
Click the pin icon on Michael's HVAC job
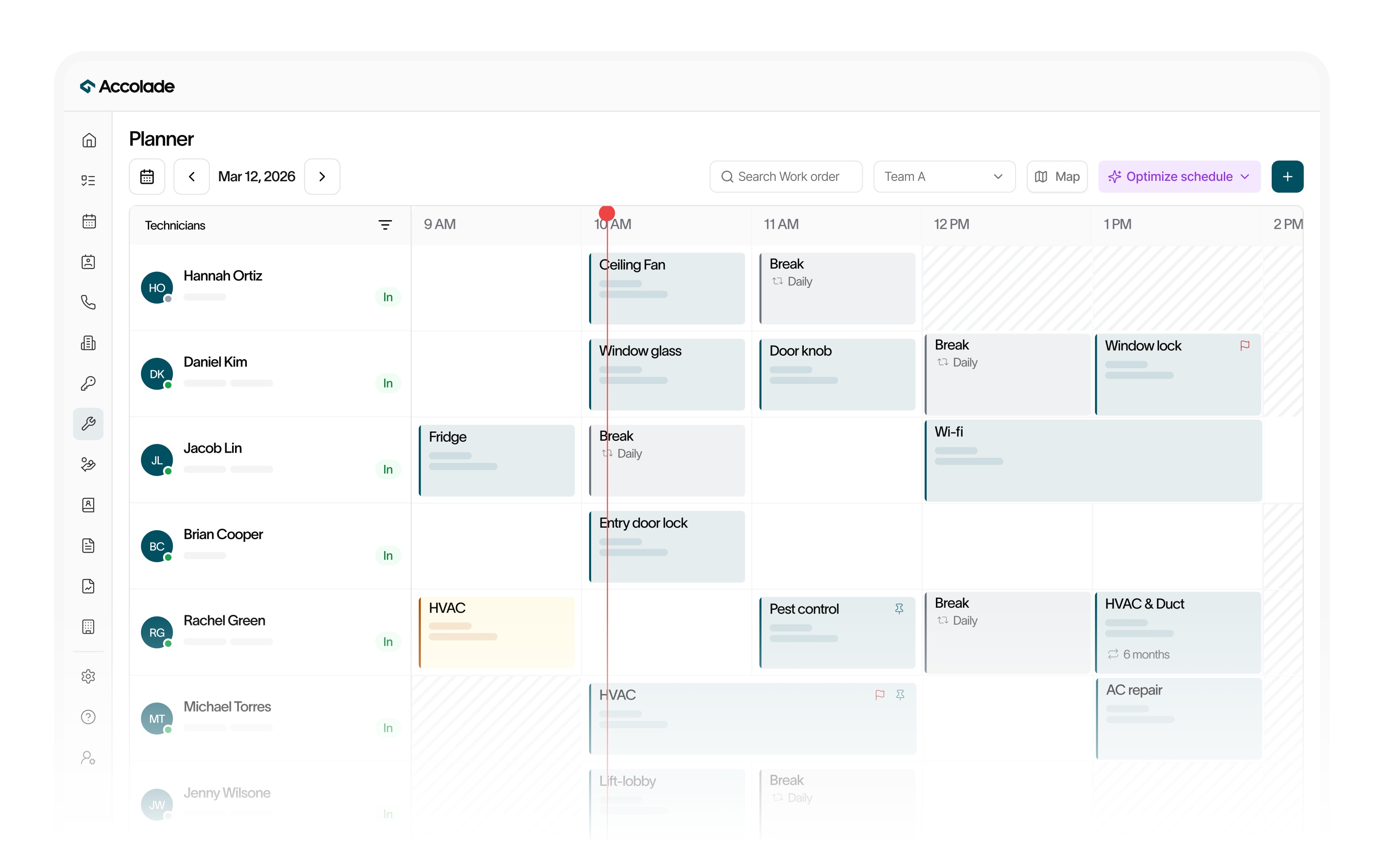point(901,694)
